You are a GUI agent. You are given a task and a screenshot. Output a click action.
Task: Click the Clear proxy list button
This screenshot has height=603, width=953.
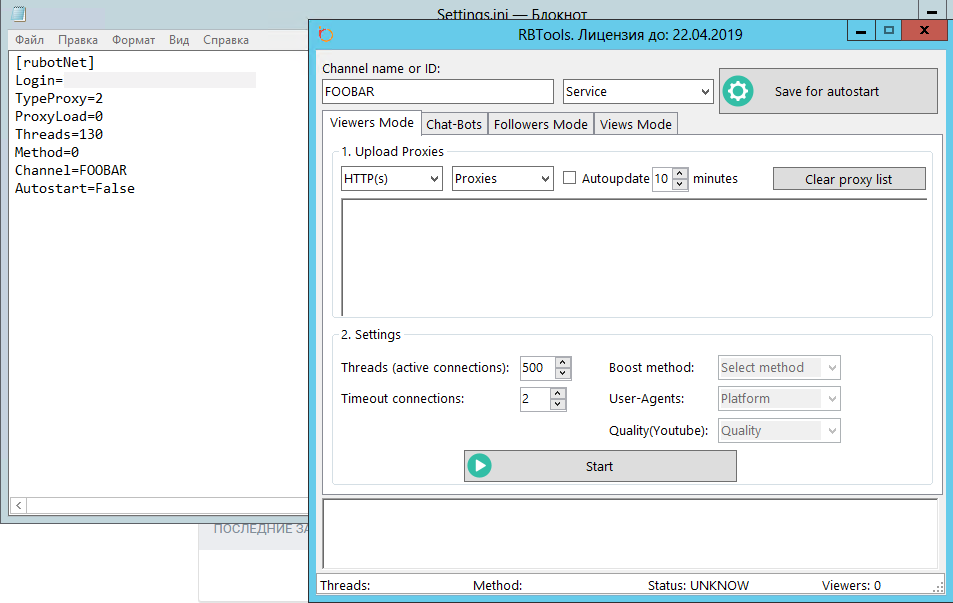(848, 179)
